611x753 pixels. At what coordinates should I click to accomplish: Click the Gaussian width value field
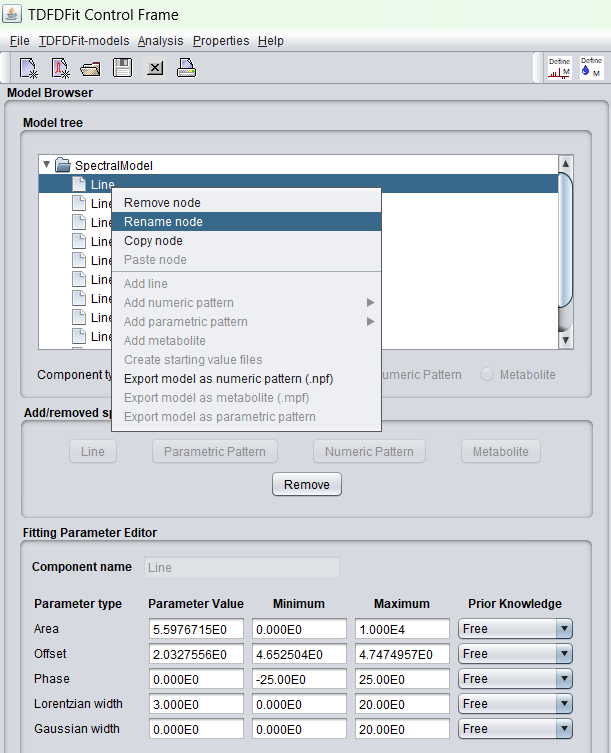pyautogui.click(x=196, y=729)
